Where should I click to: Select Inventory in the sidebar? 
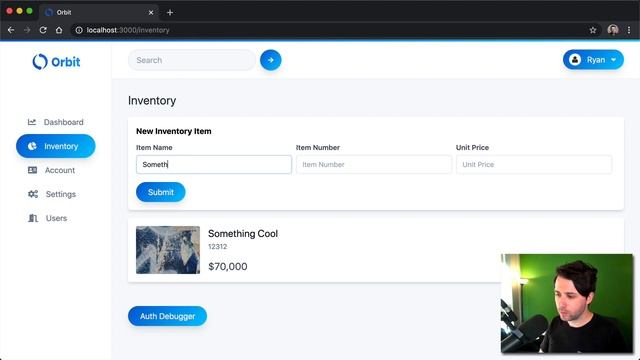[56, 146]
